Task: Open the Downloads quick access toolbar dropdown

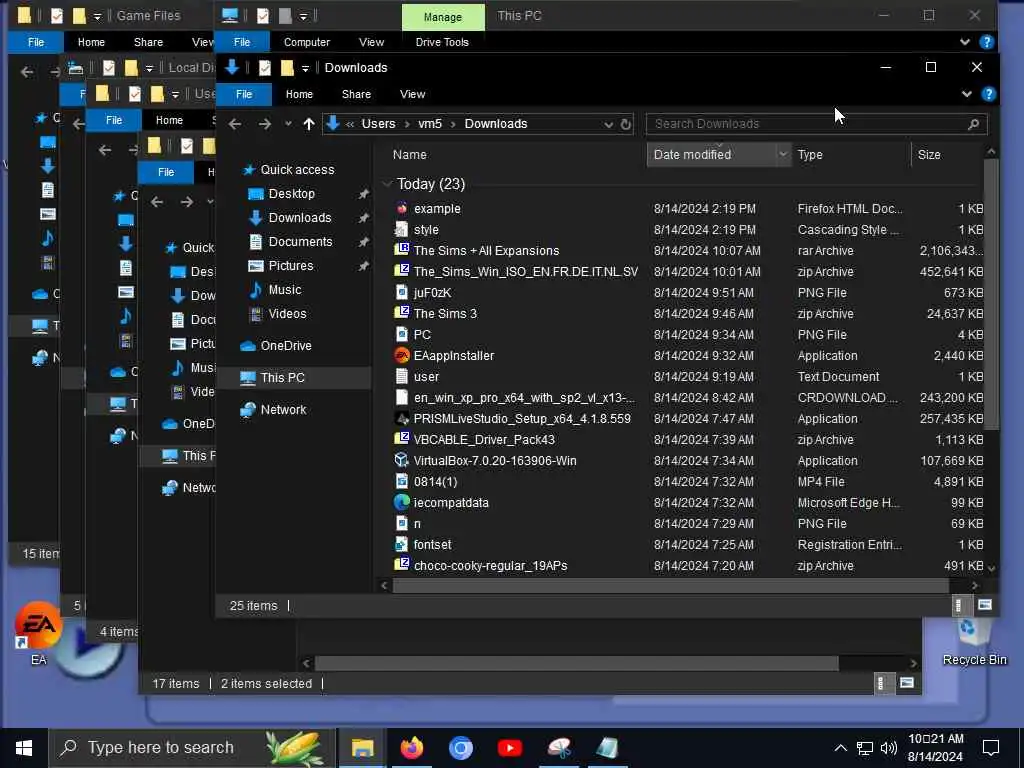Action: coord(305,68)
